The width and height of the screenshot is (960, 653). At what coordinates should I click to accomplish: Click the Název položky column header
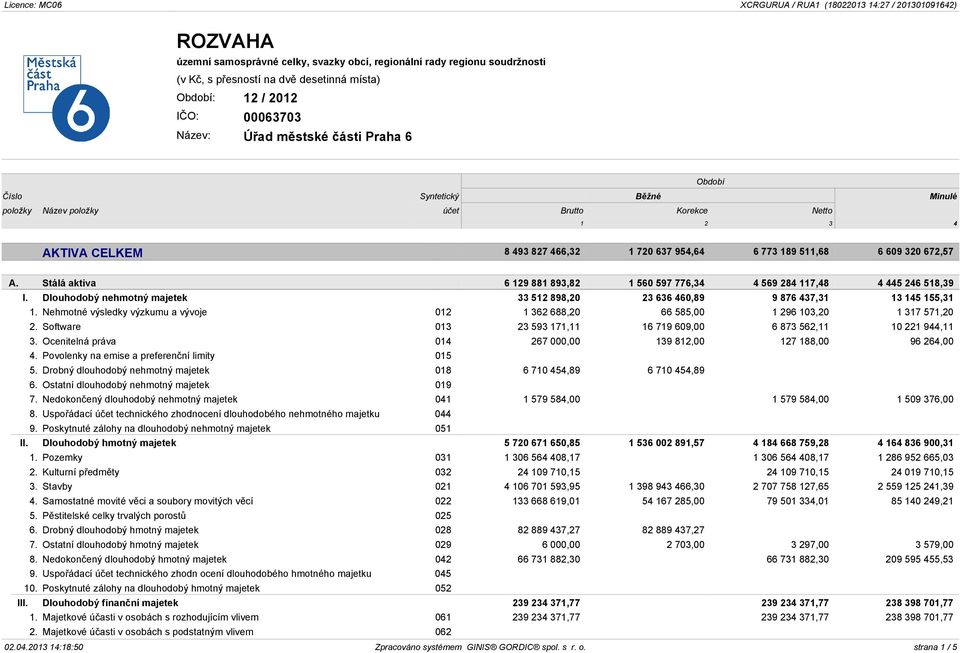click(x=70, y=211)
